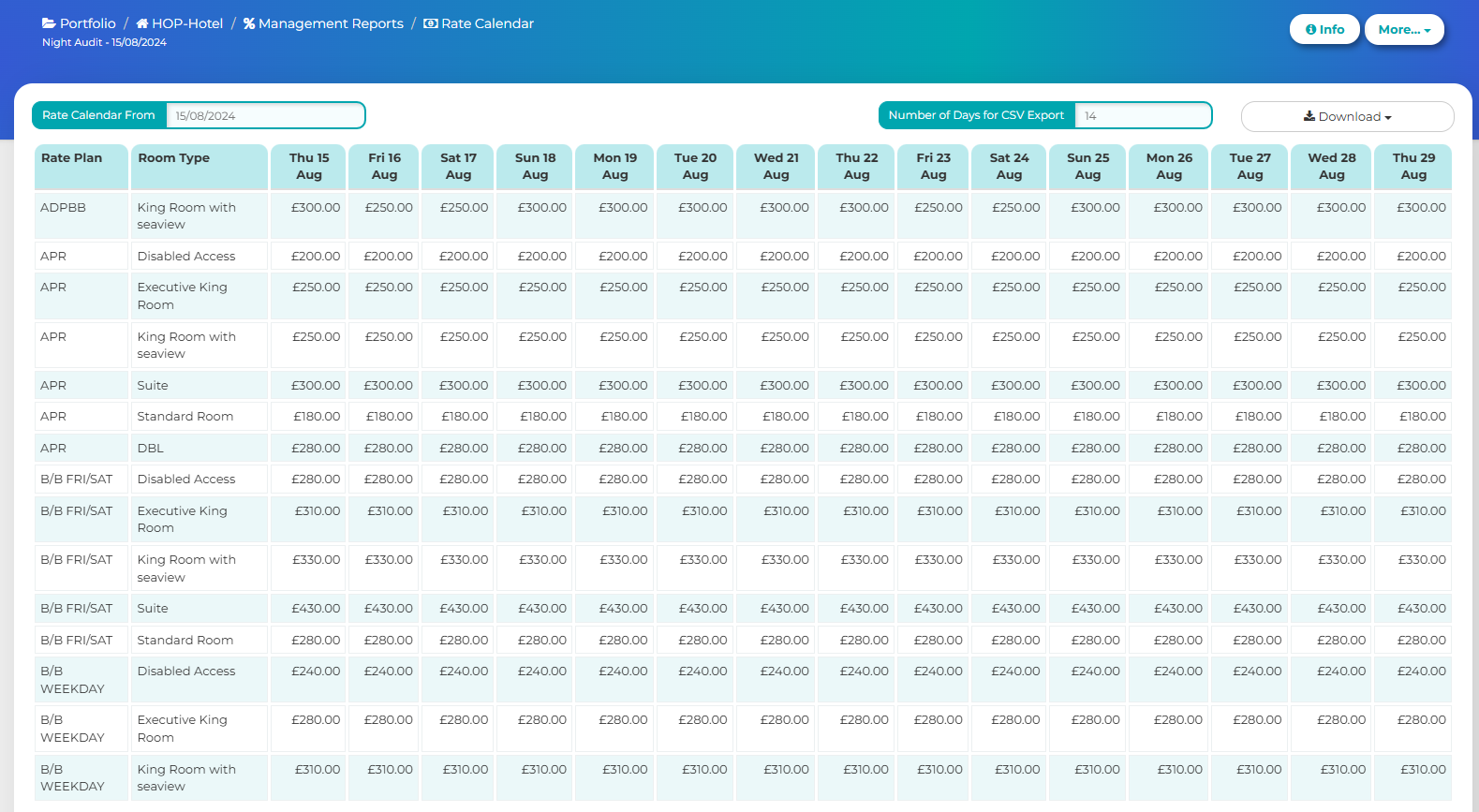1479x812 pixels.
Task: Select B/B FRI/SAT Executive King Room cell
Action: tap(200, 519)
